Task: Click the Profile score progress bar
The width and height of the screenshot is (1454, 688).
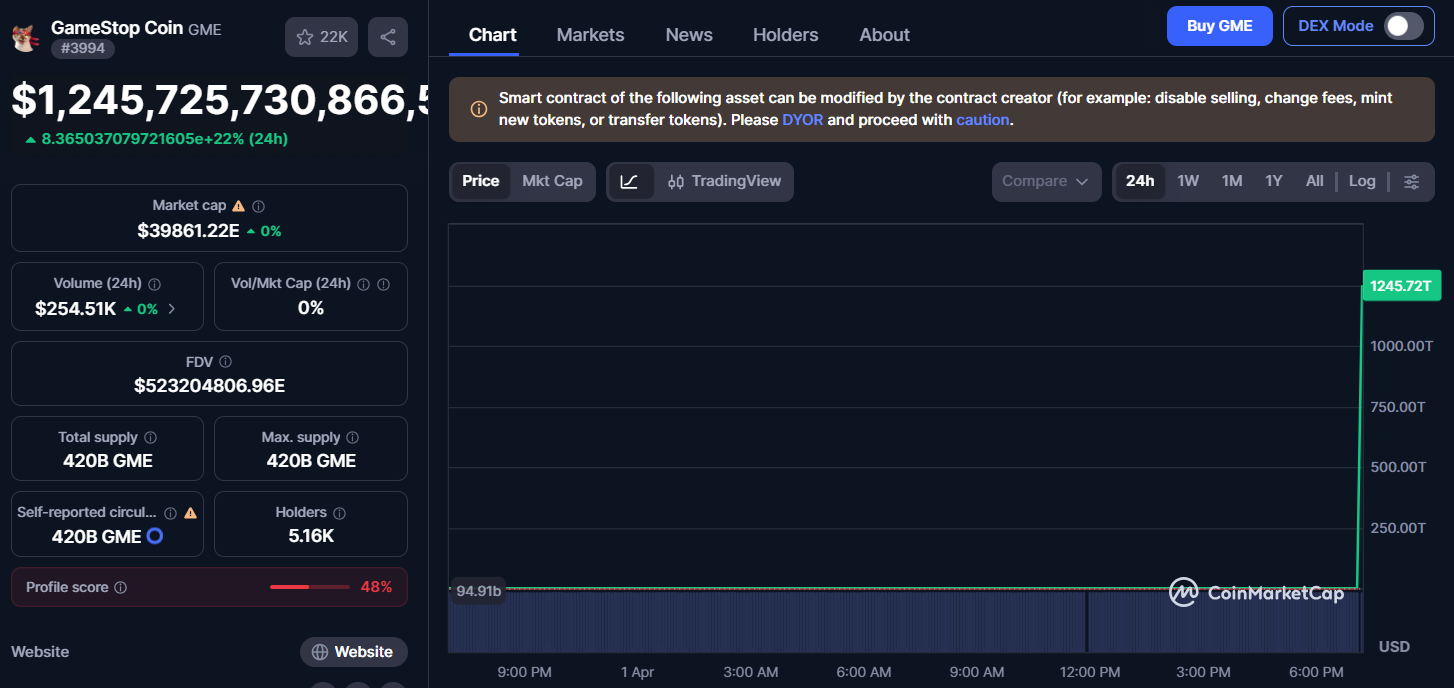Action: click(x=310, y=587)
